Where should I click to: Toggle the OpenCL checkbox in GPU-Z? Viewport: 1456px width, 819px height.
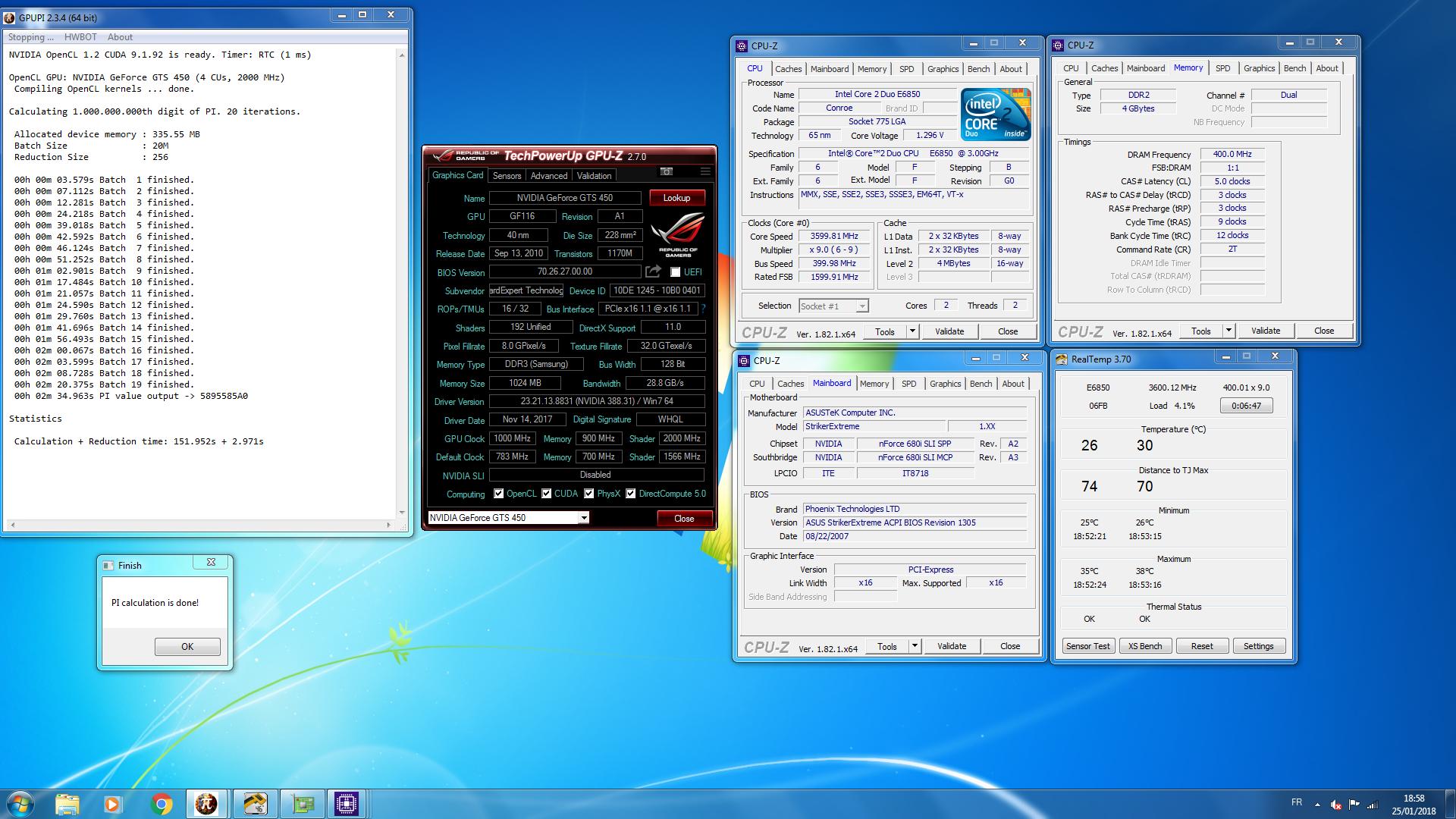pyautogui.click(x=498, y=494)
